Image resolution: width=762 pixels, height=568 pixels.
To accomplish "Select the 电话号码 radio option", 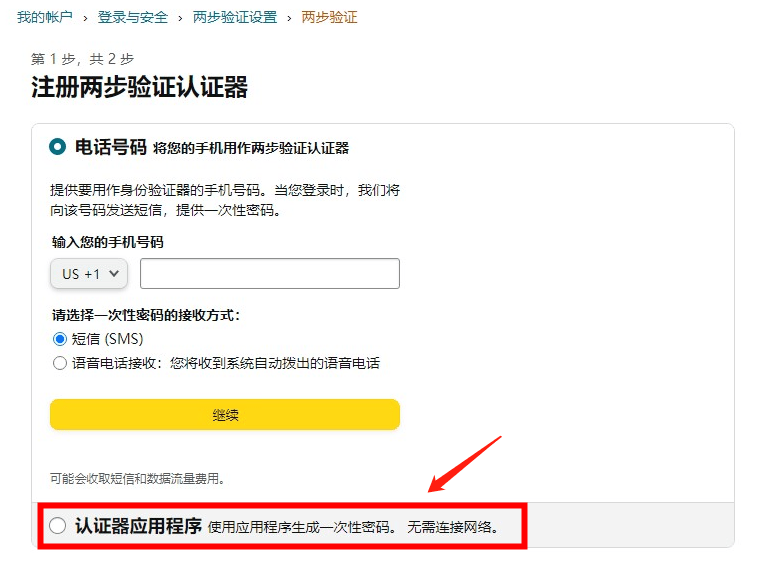I will click(x=57, y=147).
